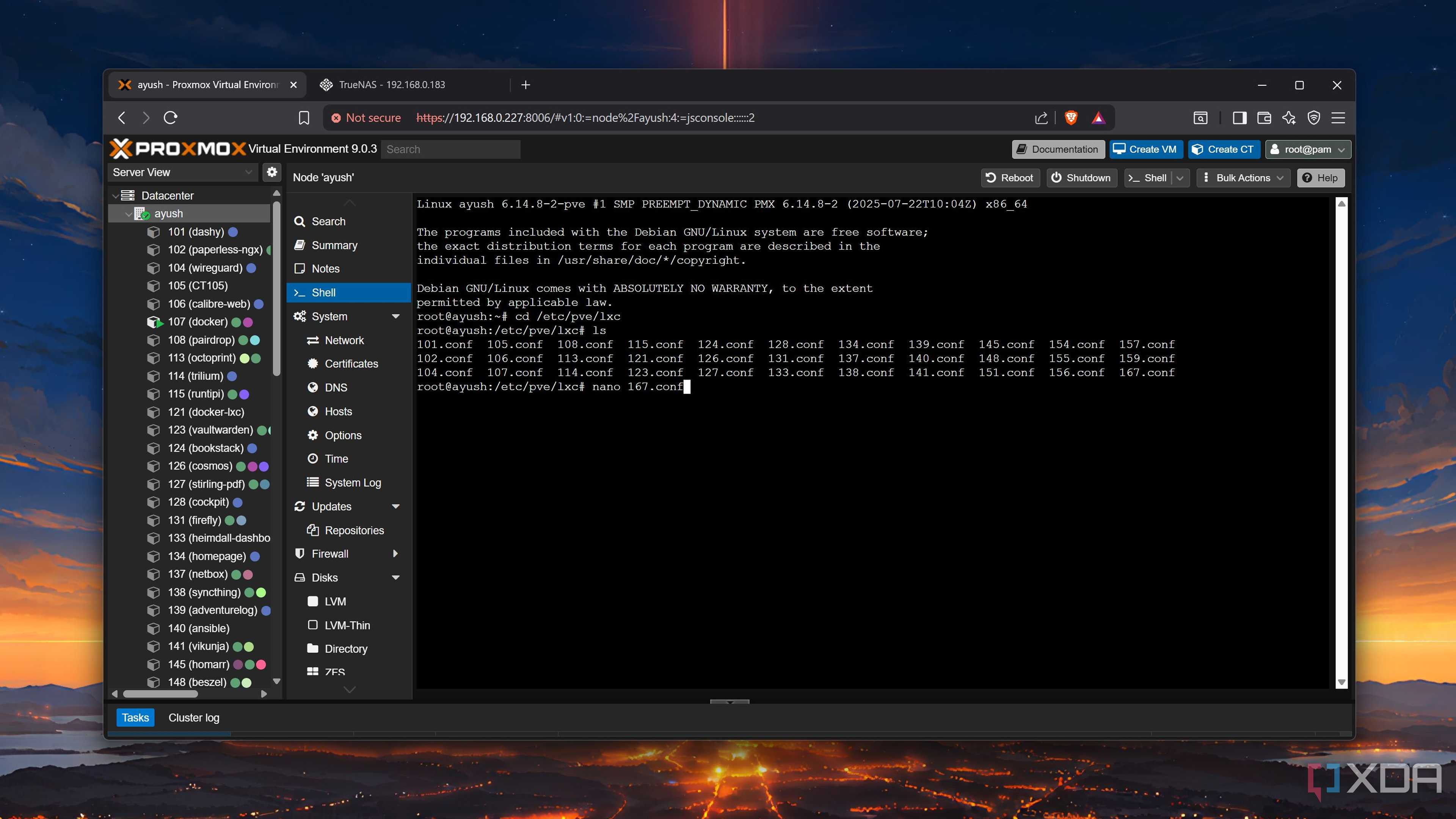
Task: Click the Brave Shields lion icon
Action: (x=1070, y=118)
